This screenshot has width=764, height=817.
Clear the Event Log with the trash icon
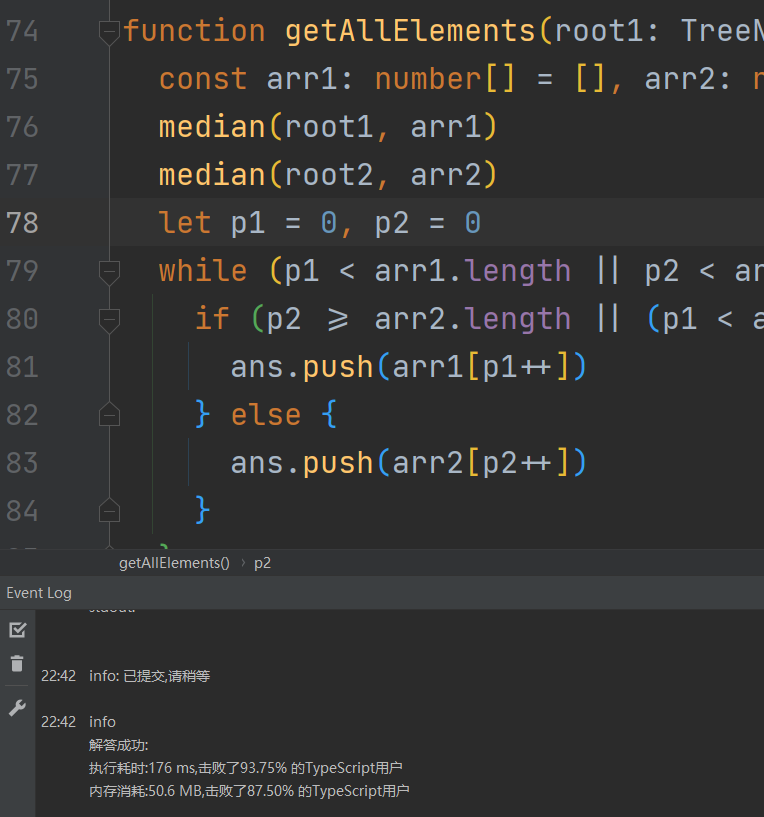(x=17, y=663)
